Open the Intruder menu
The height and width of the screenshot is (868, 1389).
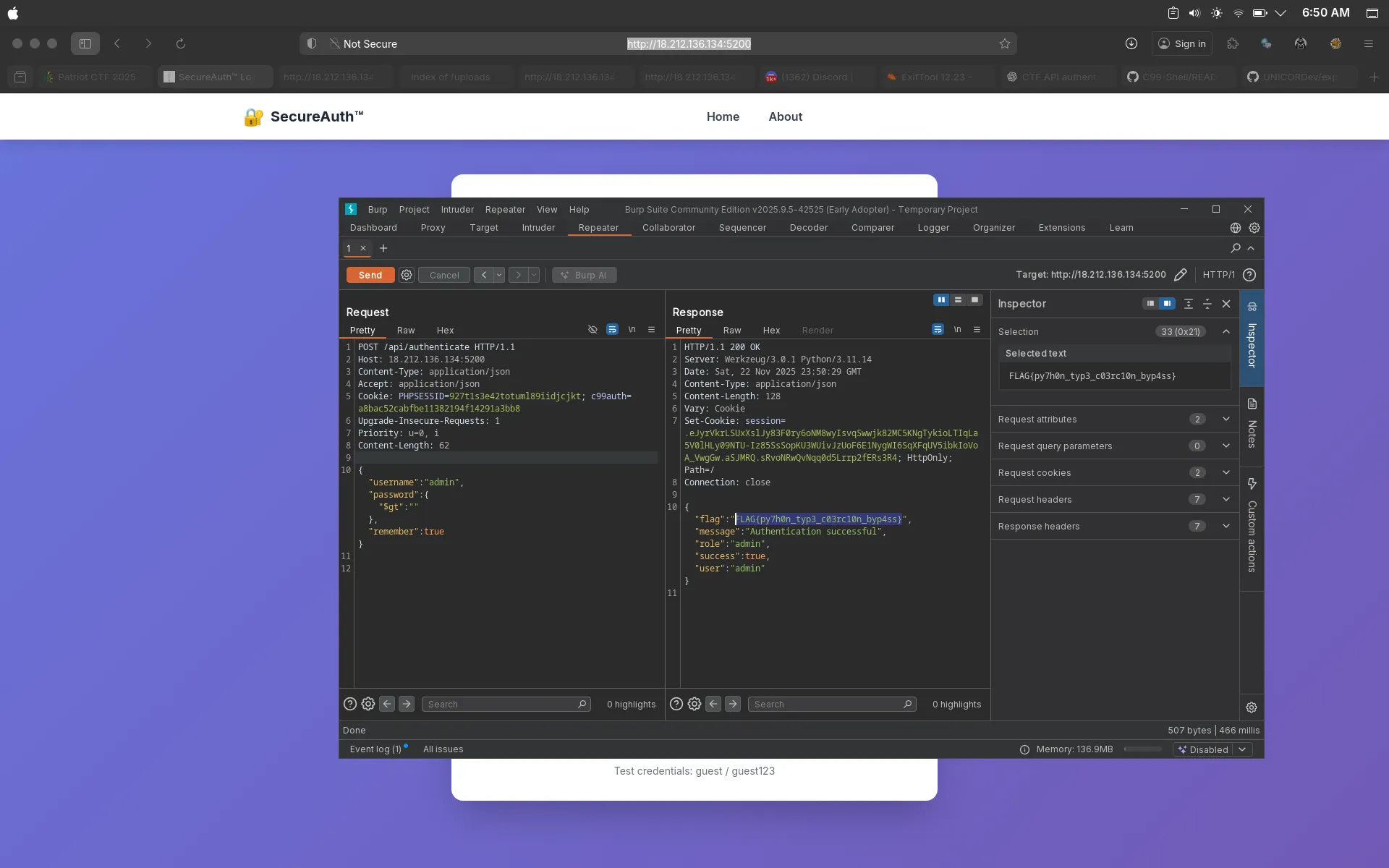[457, 210]
